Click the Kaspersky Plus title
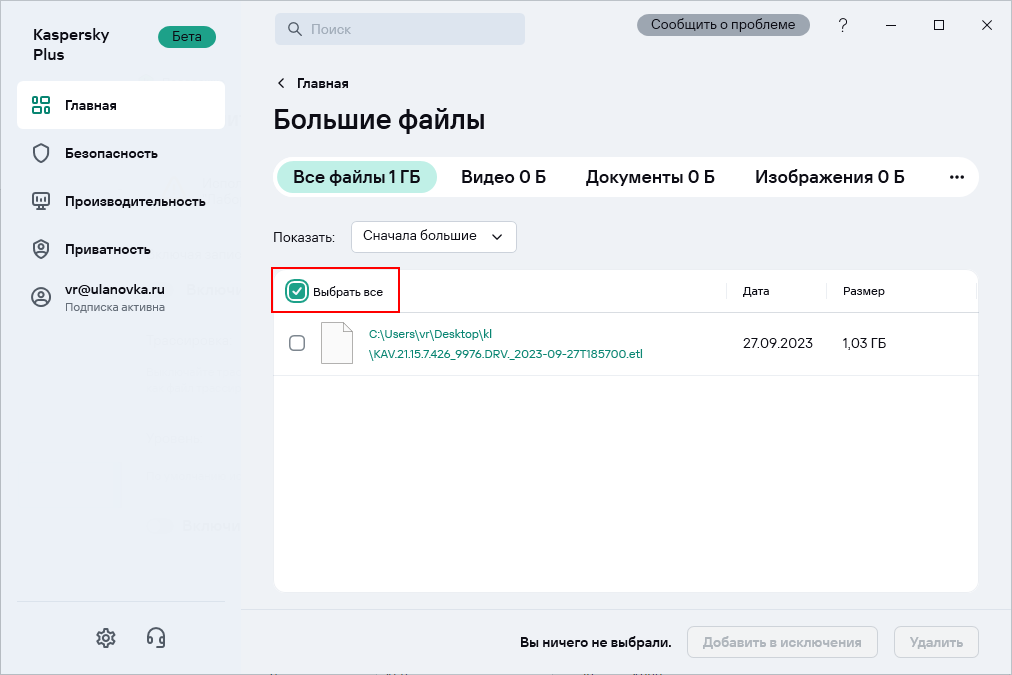Image resolution: width=1012 pixels, height=675 pixels. [71, 45]
